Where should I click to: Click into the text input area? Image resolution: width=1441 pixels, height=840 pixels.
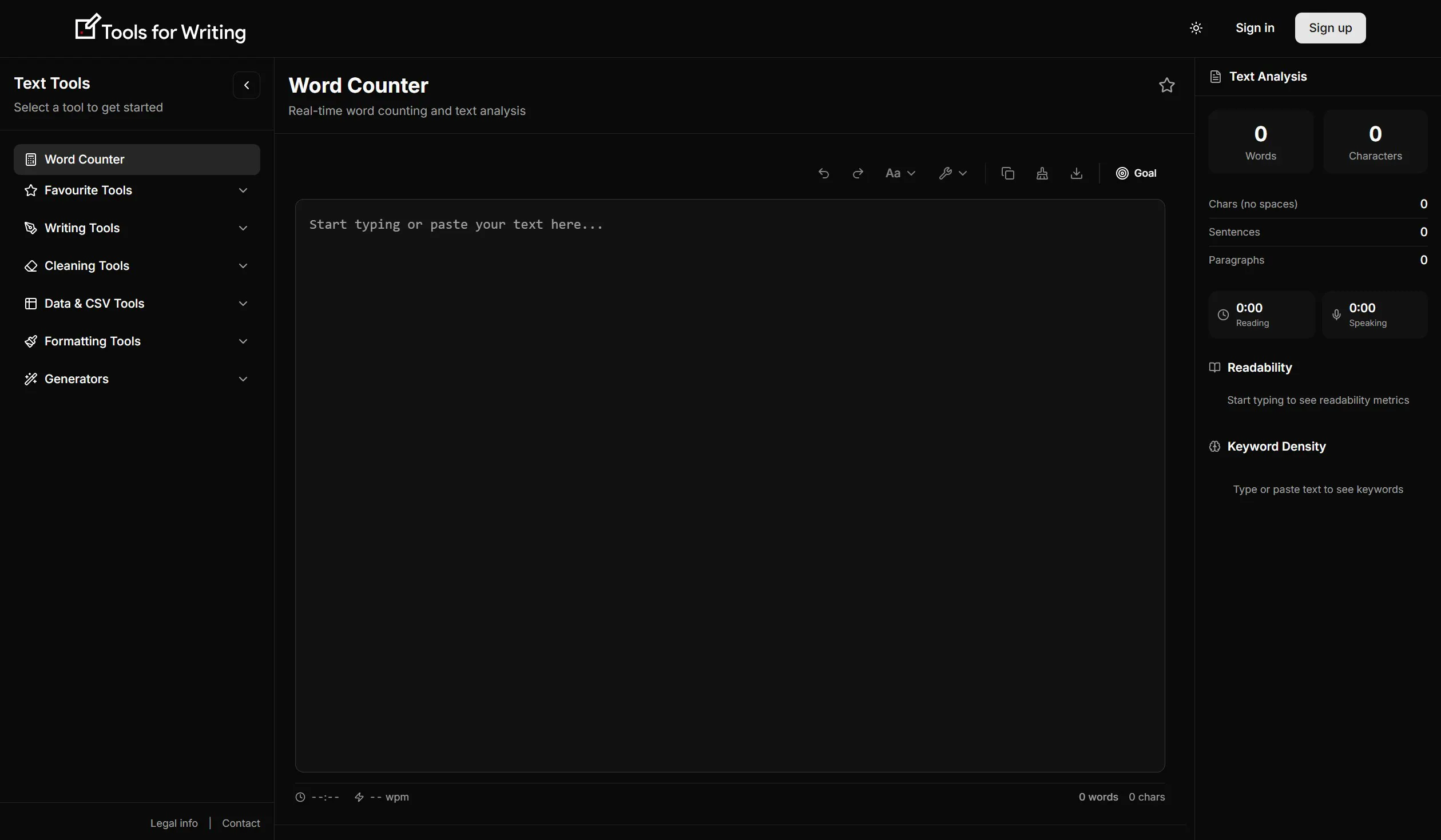(x=730, y=485)
